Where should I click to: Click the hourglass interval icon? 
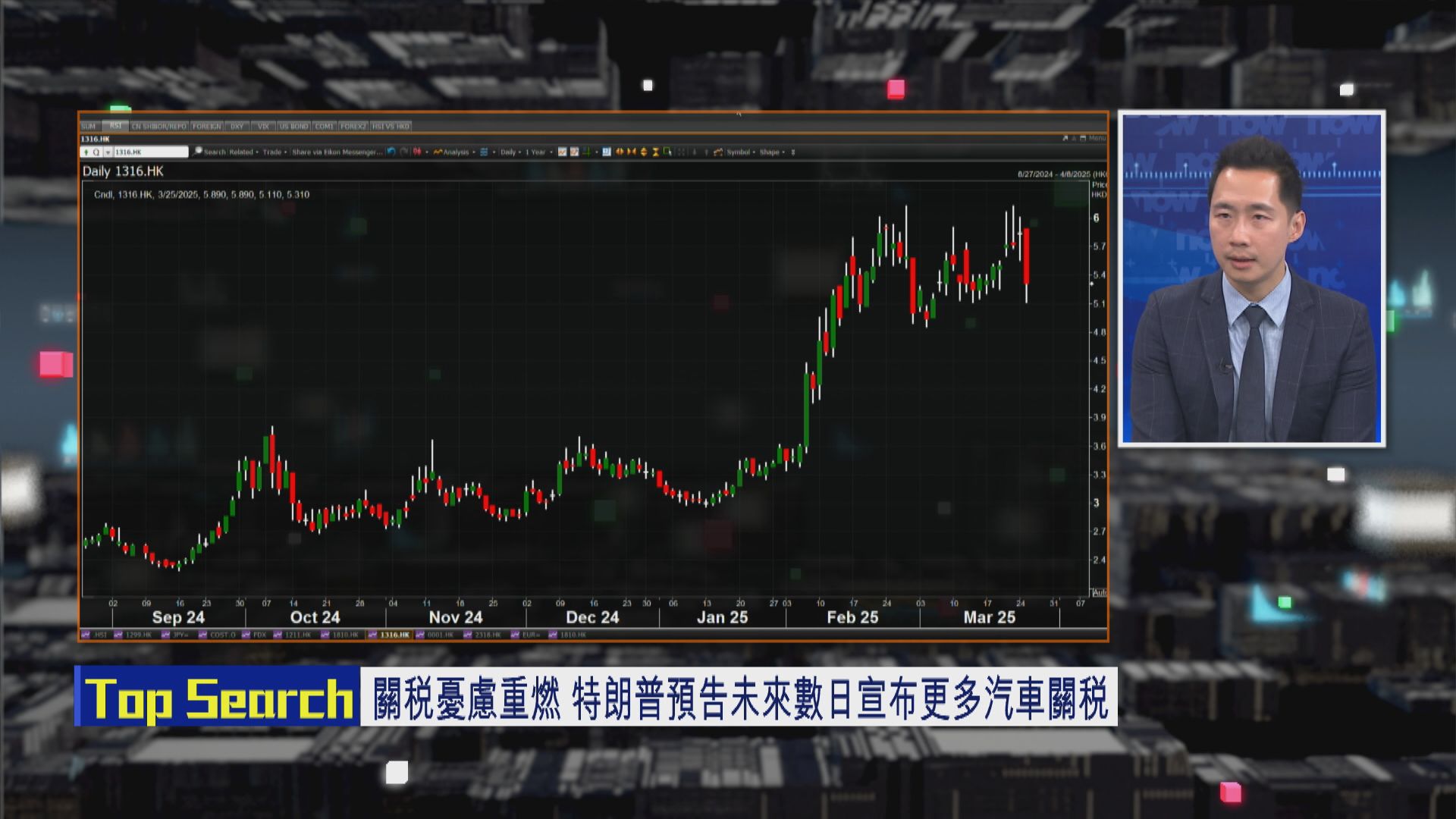point(655,152)
